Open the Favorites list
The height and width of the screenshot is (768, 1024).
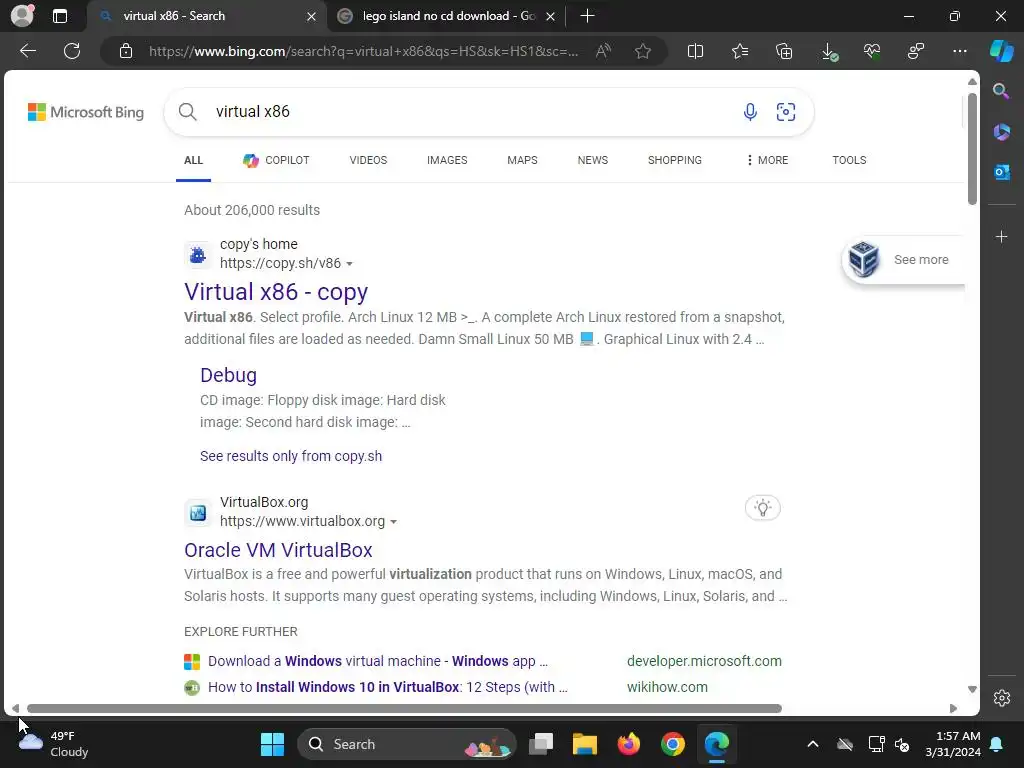coord(740,51)
